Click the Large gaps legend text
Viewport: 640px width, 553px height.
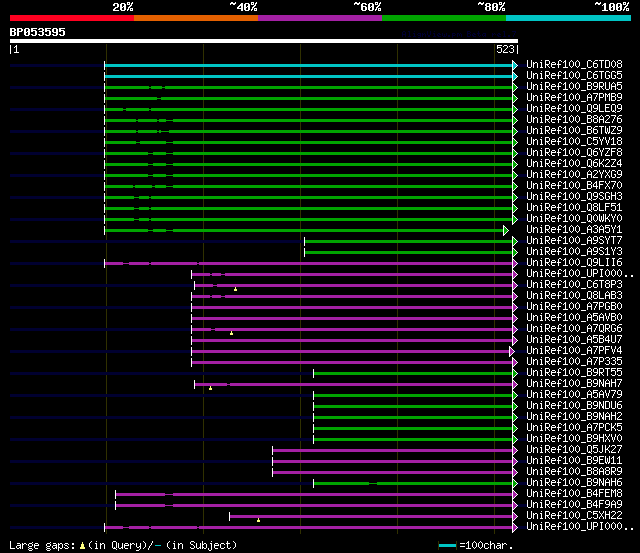click(123, 545)
